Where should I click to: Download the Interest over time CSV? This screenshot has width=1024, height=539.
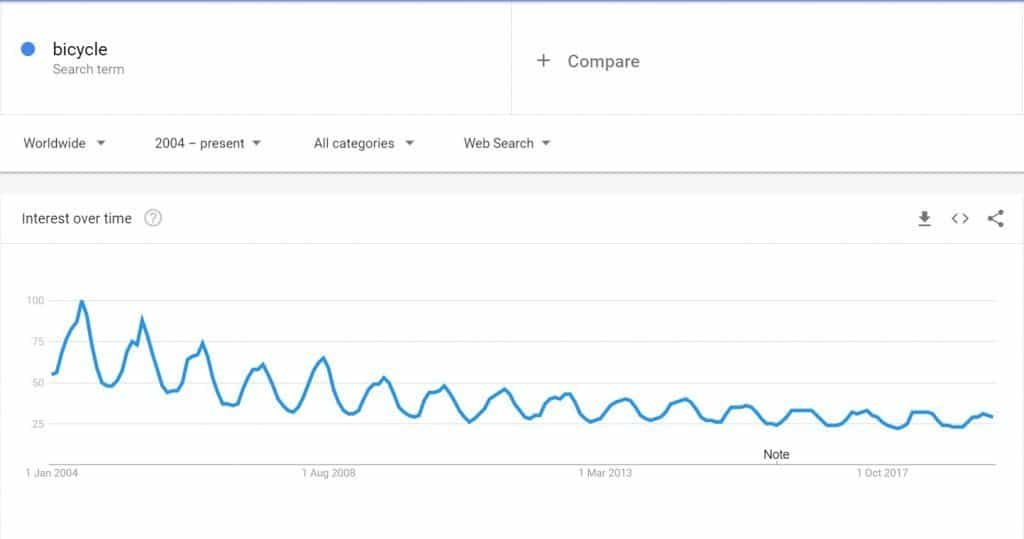tap(925, 219)
